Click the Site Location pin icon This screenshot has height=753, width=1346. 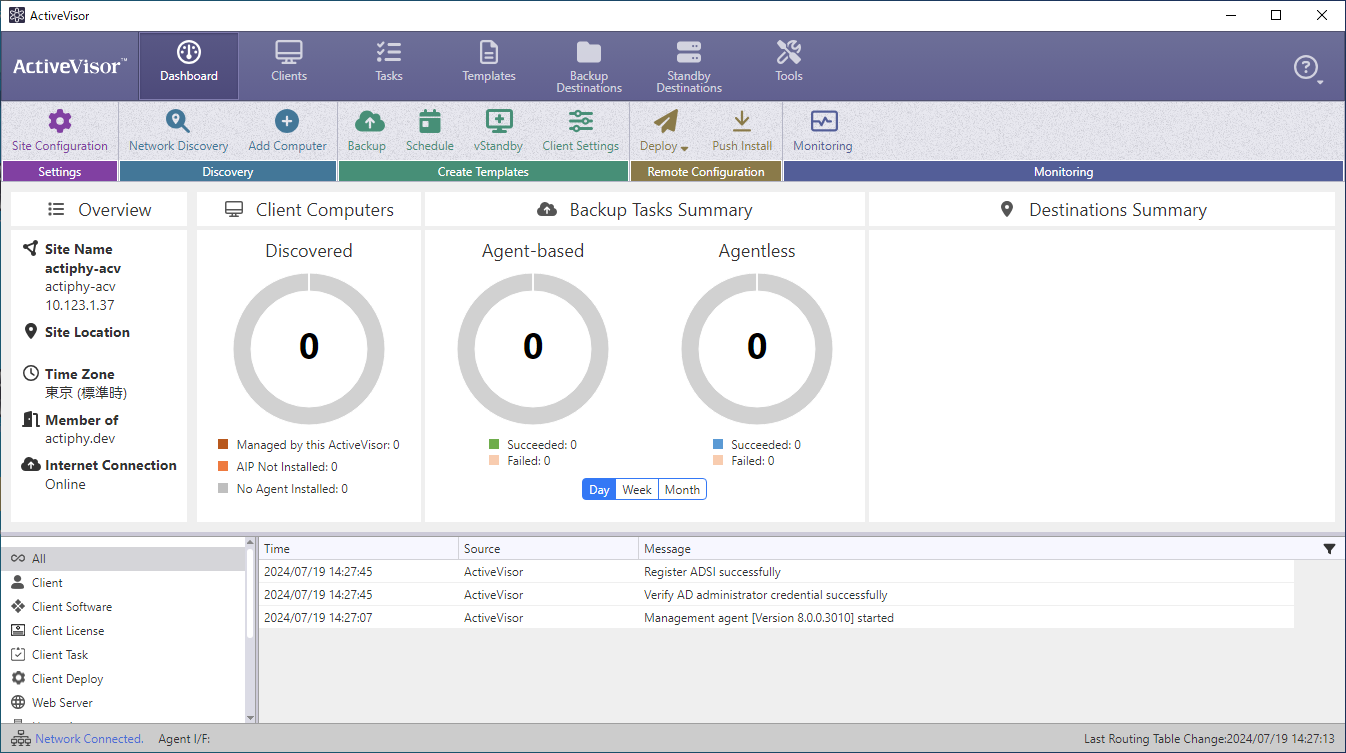(x=30, y=331)
